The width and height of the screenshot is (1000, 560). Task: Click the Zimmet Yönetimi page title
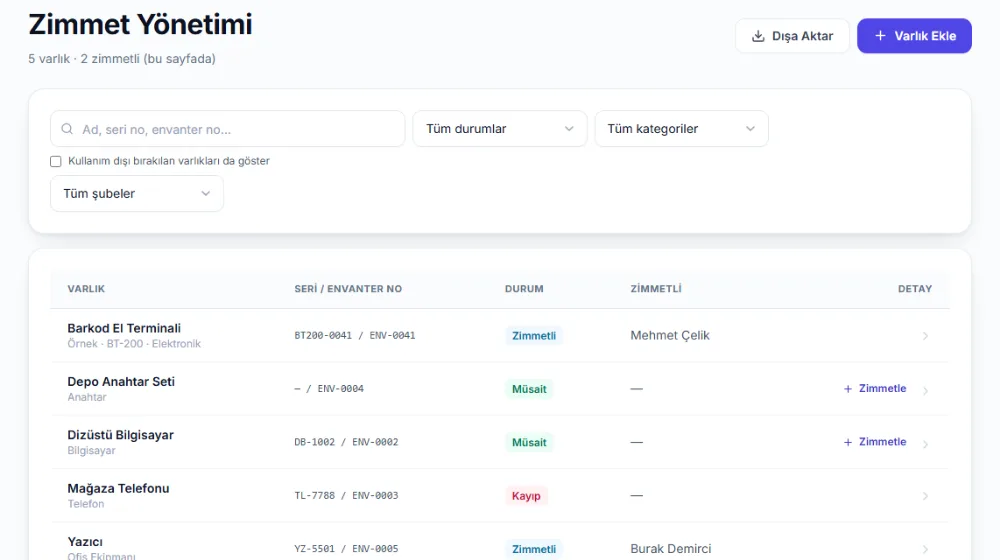140,25
